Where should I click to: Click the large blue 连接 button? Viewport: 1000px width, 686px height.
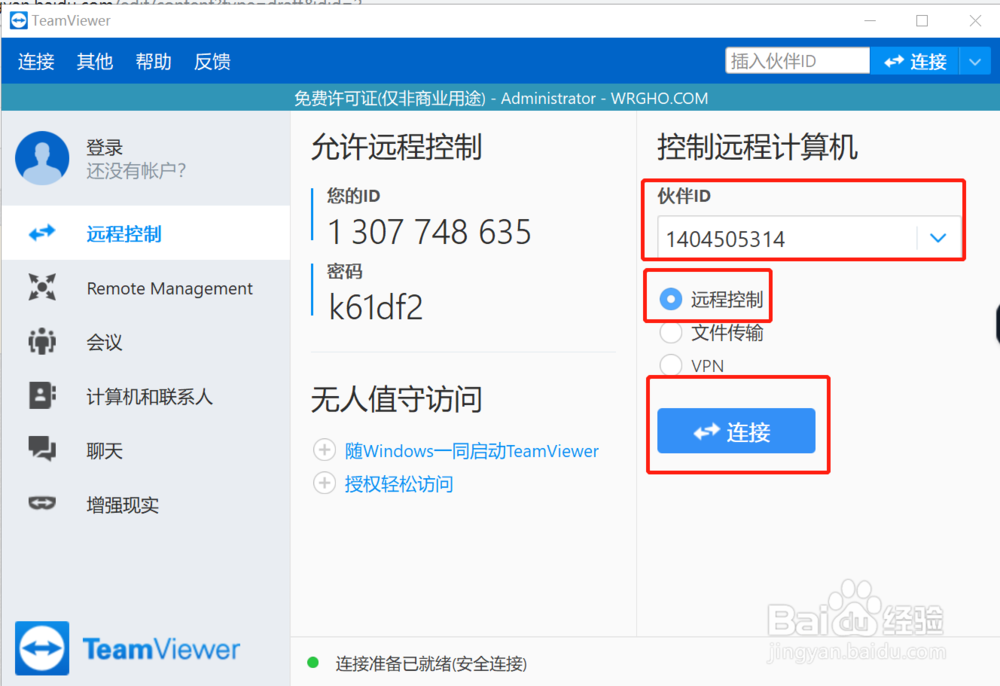click(x=736, y=431)
